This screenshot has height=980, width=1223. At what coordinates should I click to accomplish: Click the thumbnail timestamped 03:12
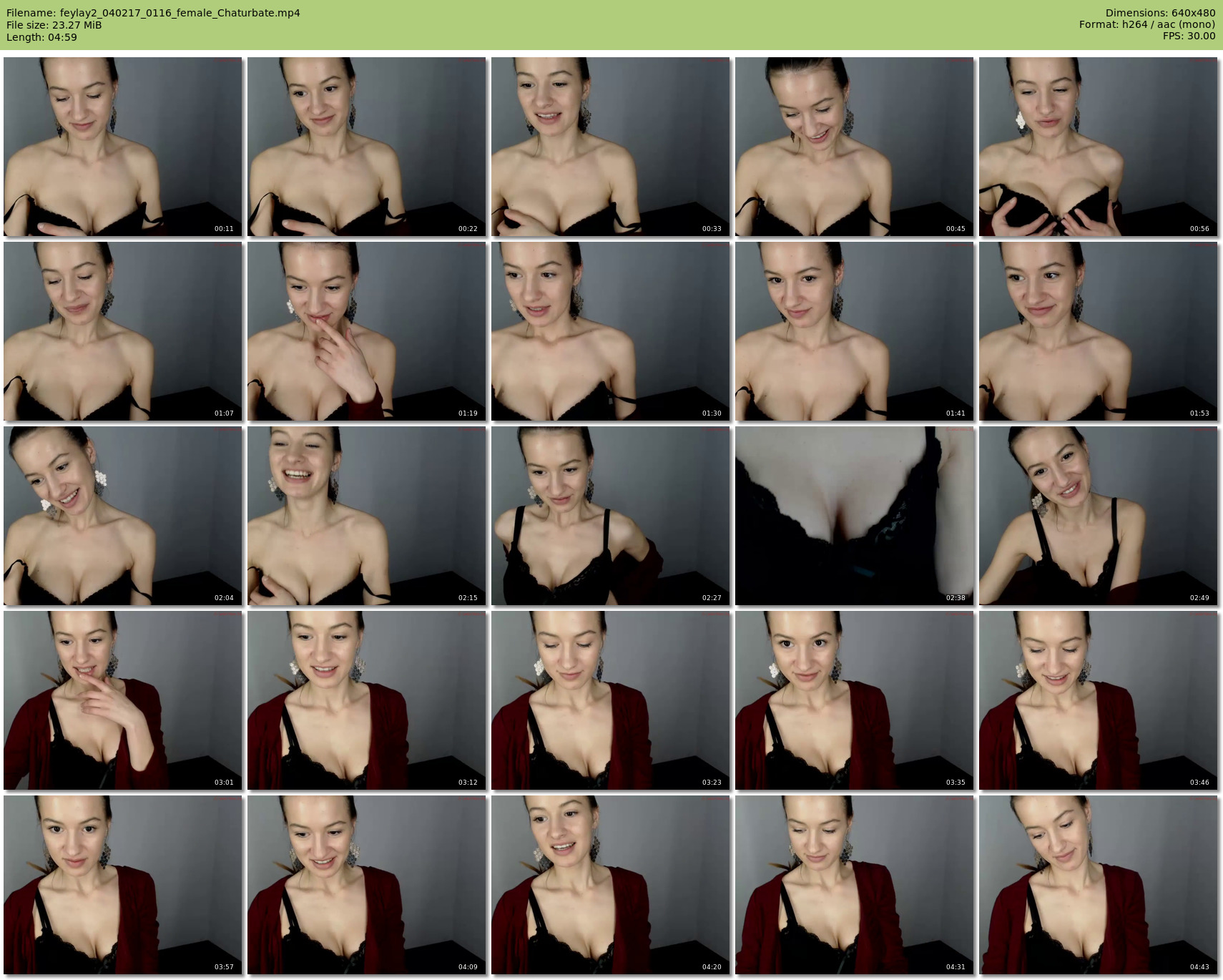pyautogui.click(x=367, y=700)
